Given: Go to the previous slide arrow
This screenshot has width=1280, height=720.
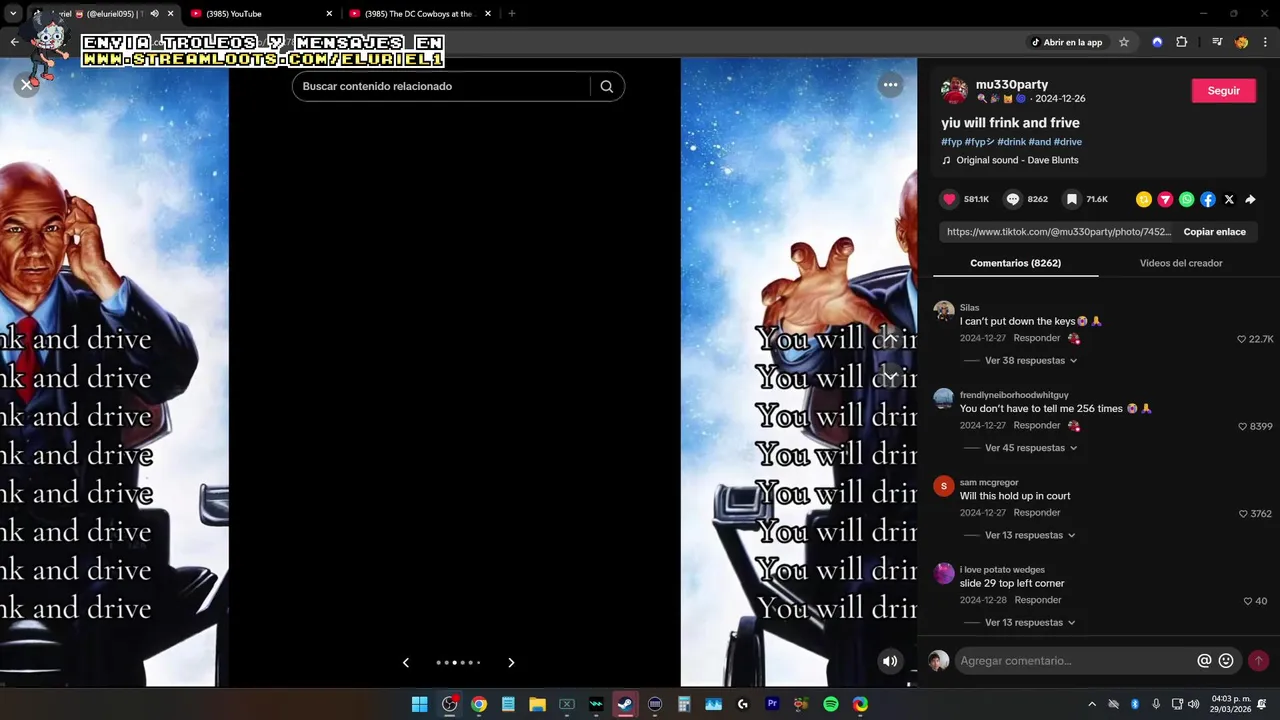Looking at the screenshot, I should pos(405,662).
